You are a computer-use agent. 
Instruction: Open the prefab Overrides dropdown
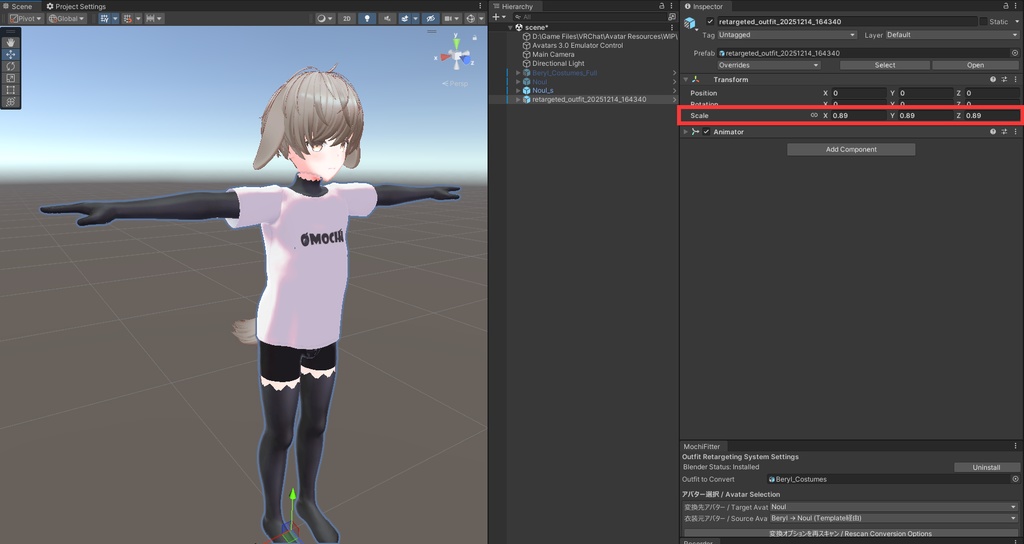pyautogui.click(x=768, y=65)
